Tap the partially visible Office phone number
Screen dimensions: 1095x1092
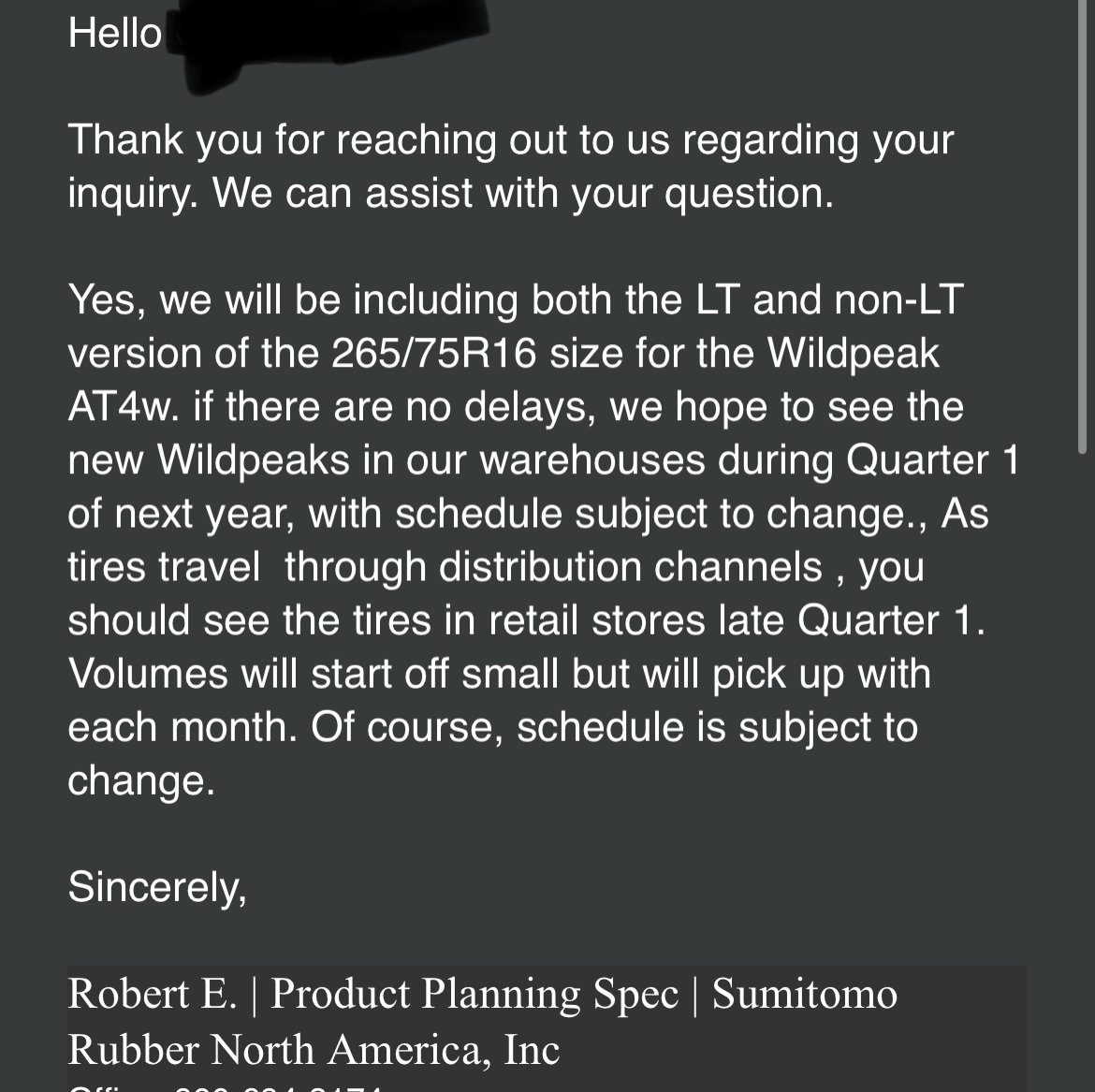coord(278,1088)
